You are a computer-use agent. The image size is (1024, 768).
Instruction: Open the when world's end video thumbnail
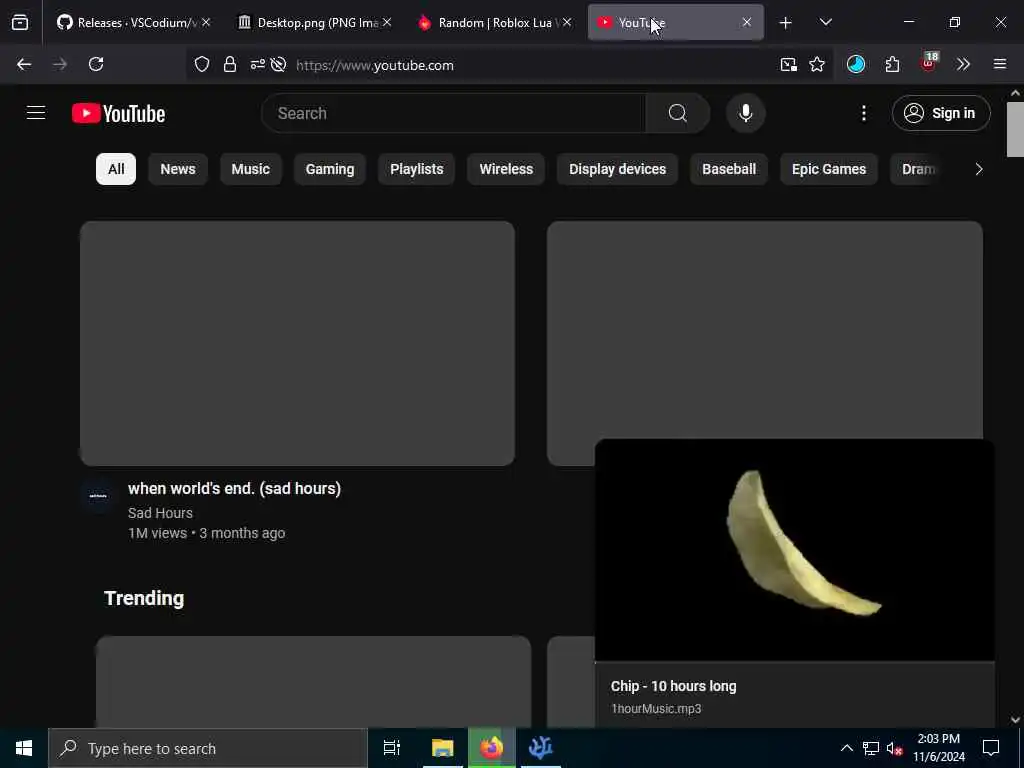297,343
